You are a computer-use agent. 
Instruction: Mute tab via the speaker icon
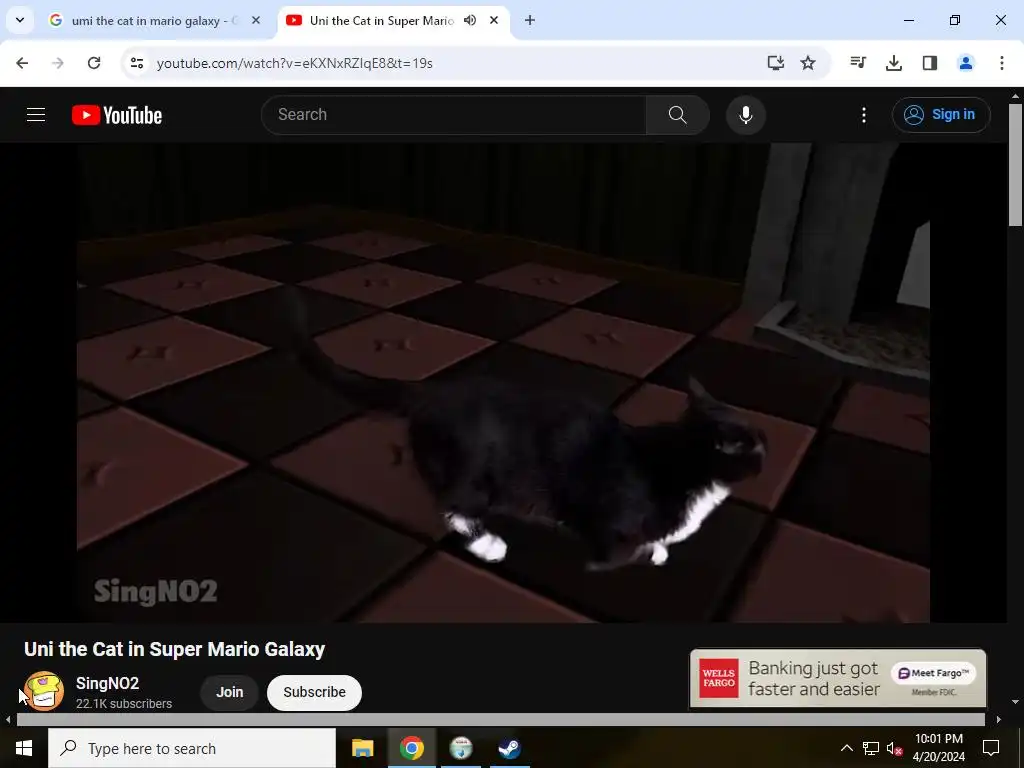pyautogui.click(x=470, y=20)
